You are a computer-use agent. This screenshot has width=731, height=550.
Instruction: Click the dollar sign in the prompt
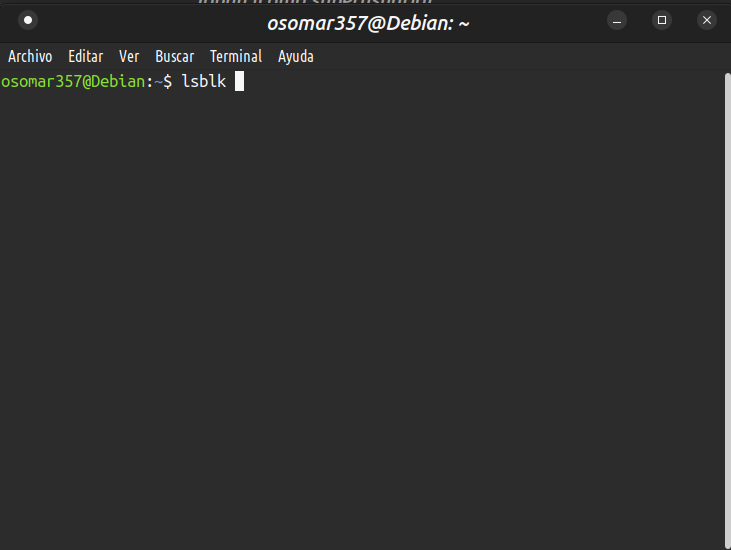tap(168, 82)
